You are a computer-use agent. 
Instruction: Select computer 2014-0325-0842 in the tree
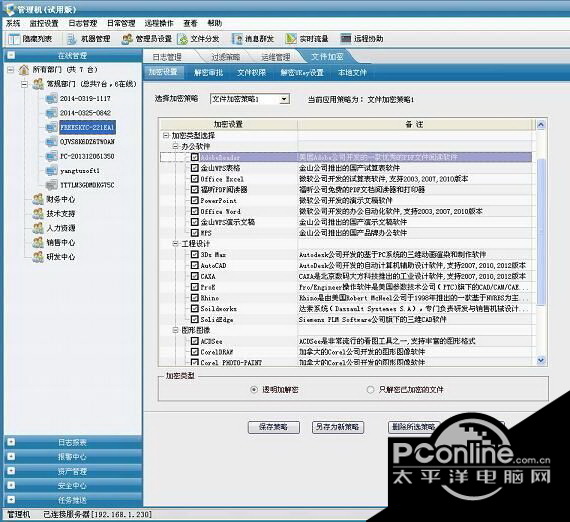coord(85,113)
